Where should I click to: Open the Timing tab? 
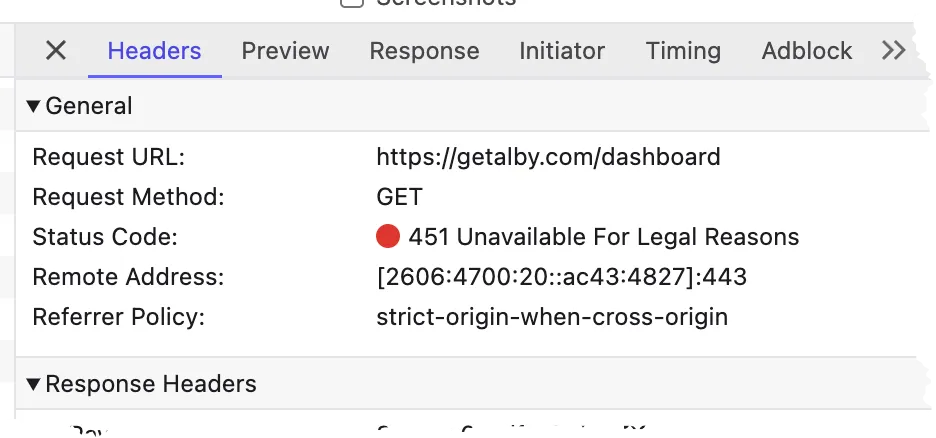683,51
